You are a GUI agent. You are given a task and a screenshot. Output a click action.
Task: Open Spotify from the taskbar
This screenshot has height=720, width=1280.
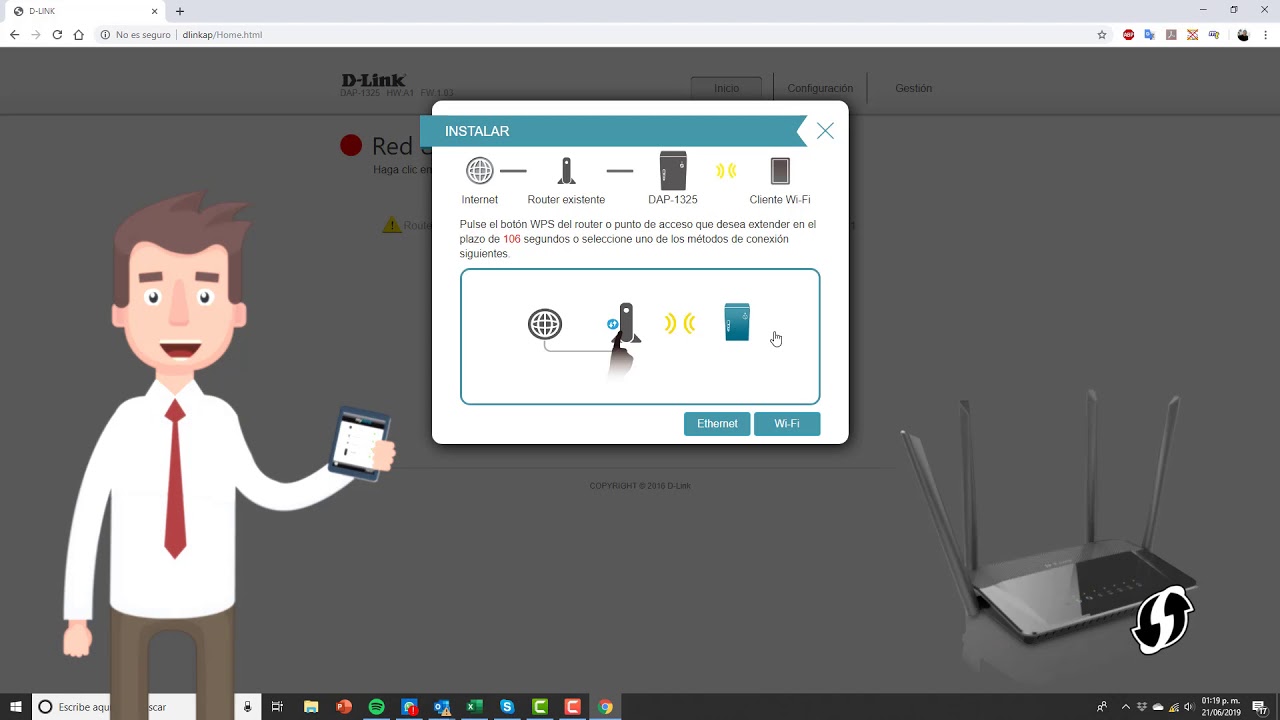coord(377,707)
